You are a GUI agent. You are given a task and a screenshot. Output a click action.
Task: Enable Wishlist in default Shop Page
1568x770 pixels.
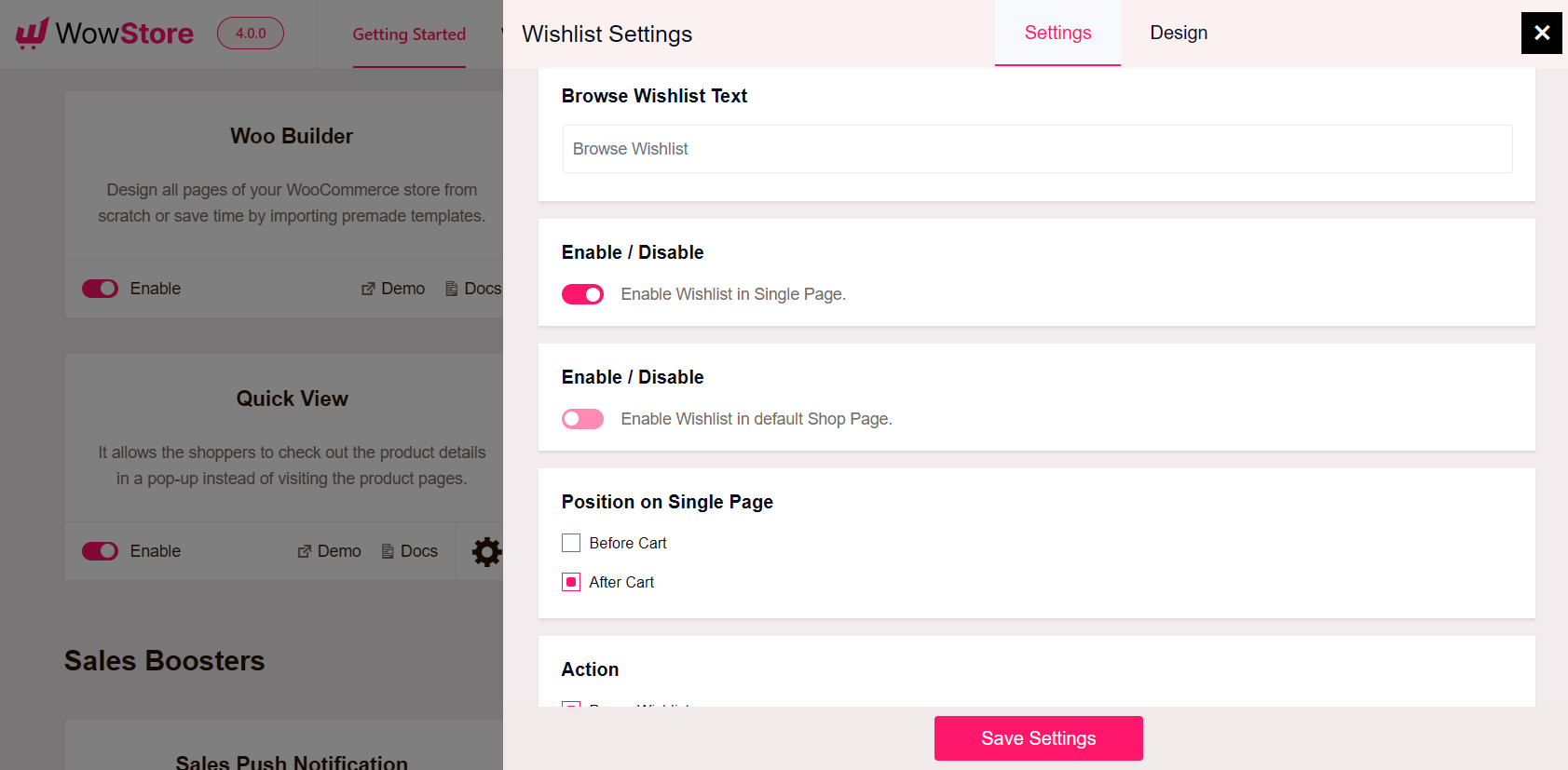(582, 418)
